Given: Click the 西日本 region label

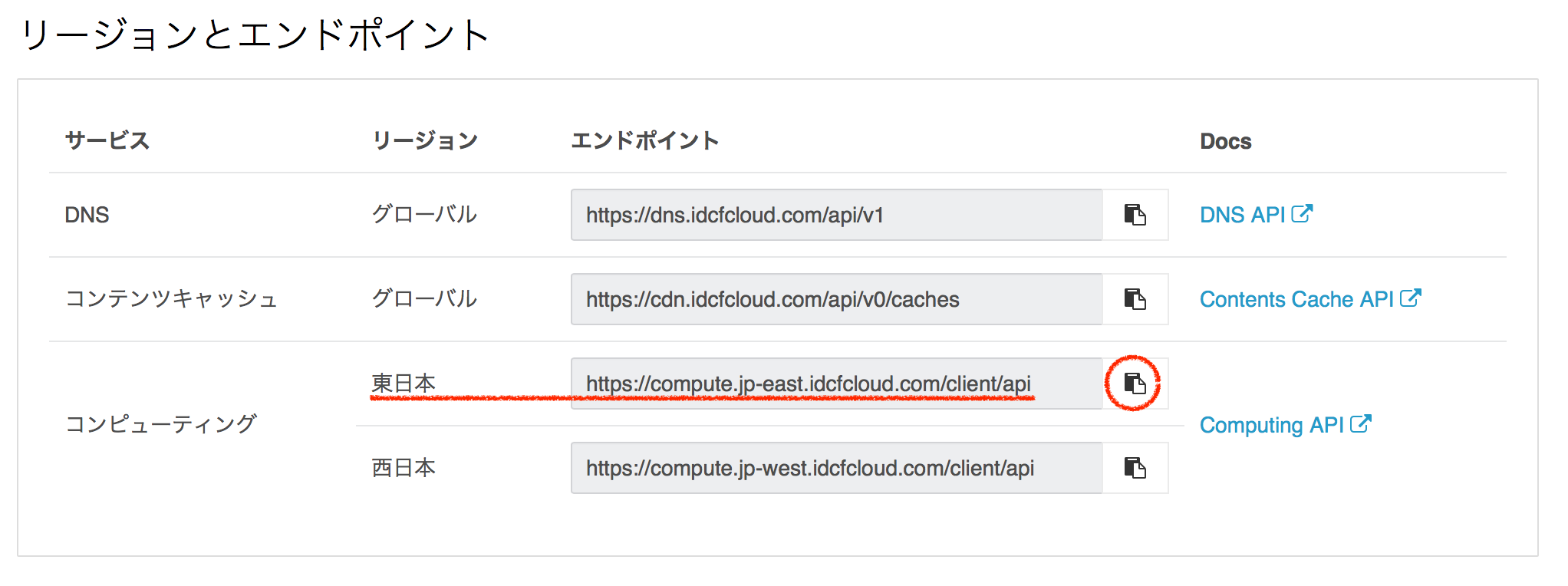Looking at the screenshot, I should click(x=404, y=468).
